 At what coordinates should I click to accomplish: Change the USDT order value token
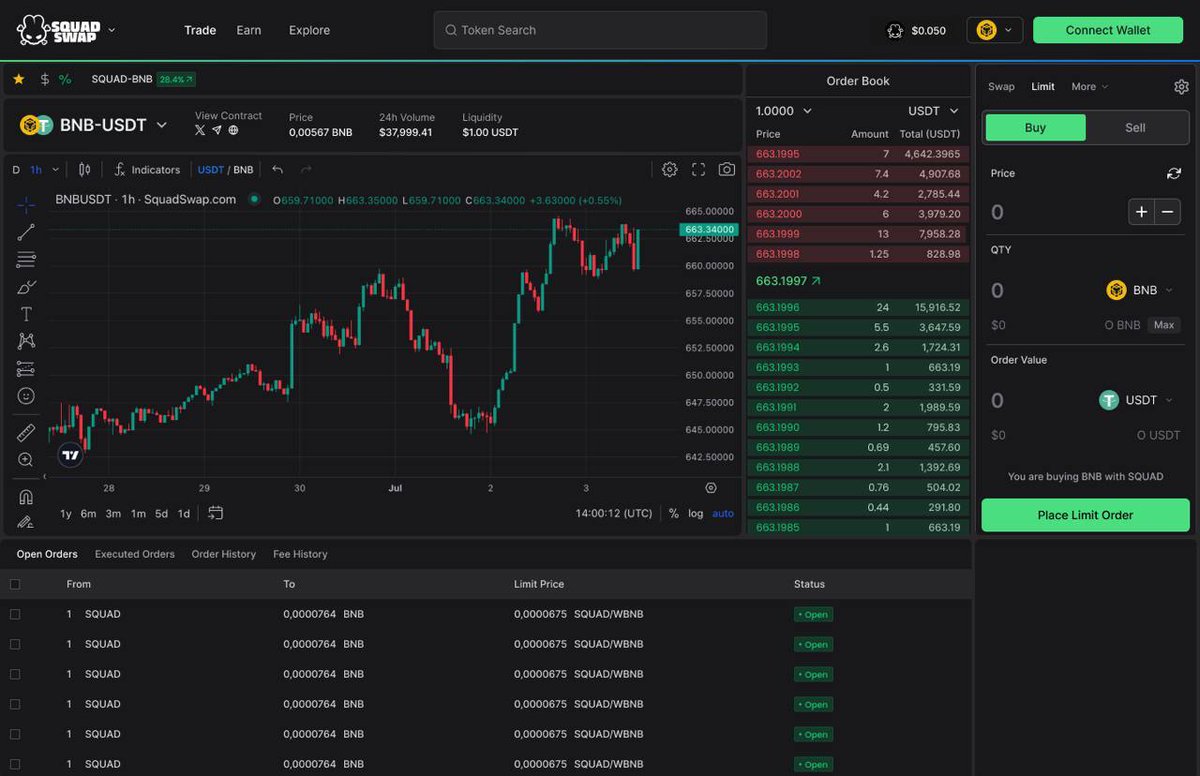1136,400
